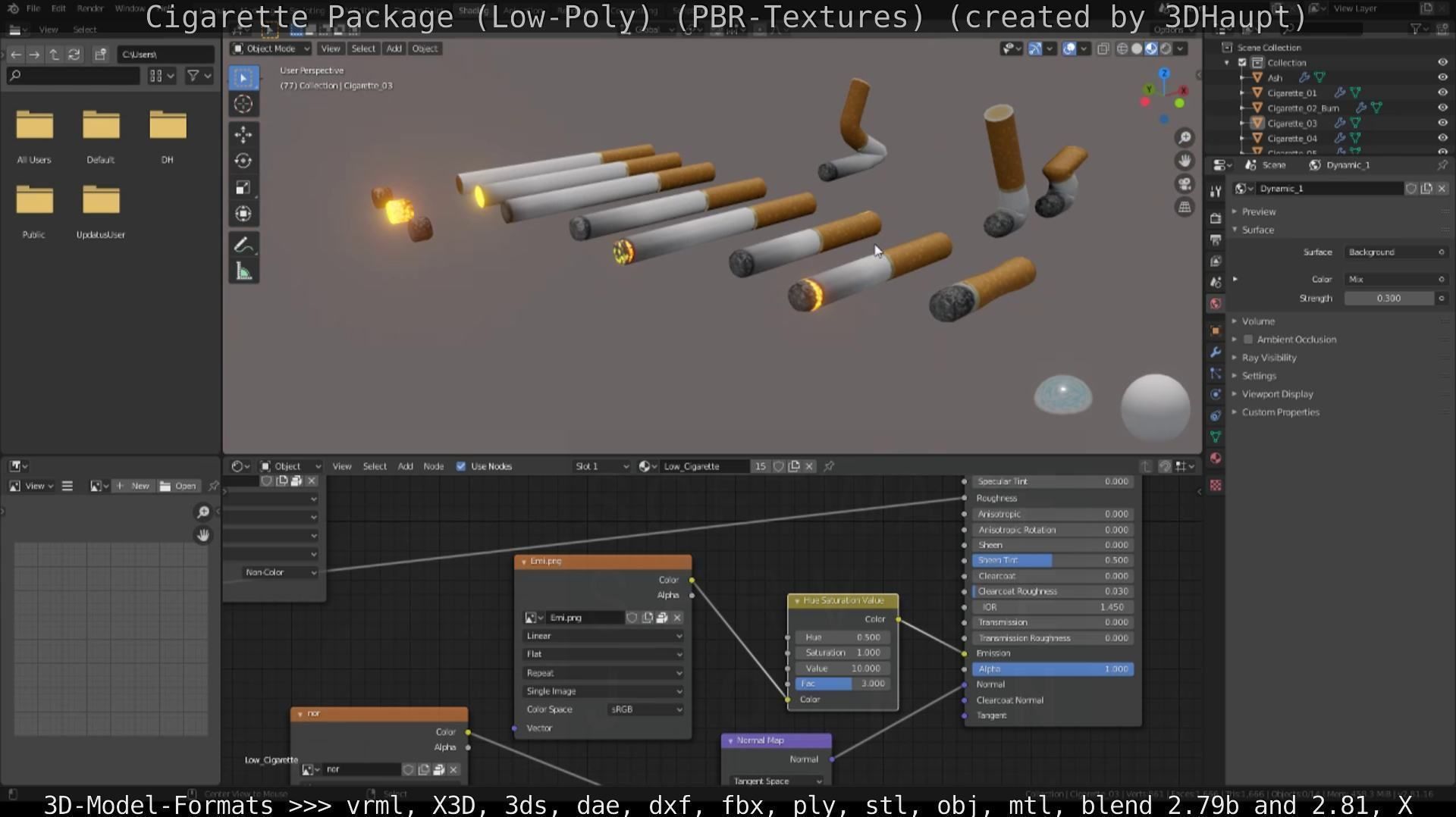Screen dimensions: 1456x817
Task: Click the Alpha 1.000 slider
Action: pyautogui.click(x=1053, y=669)
